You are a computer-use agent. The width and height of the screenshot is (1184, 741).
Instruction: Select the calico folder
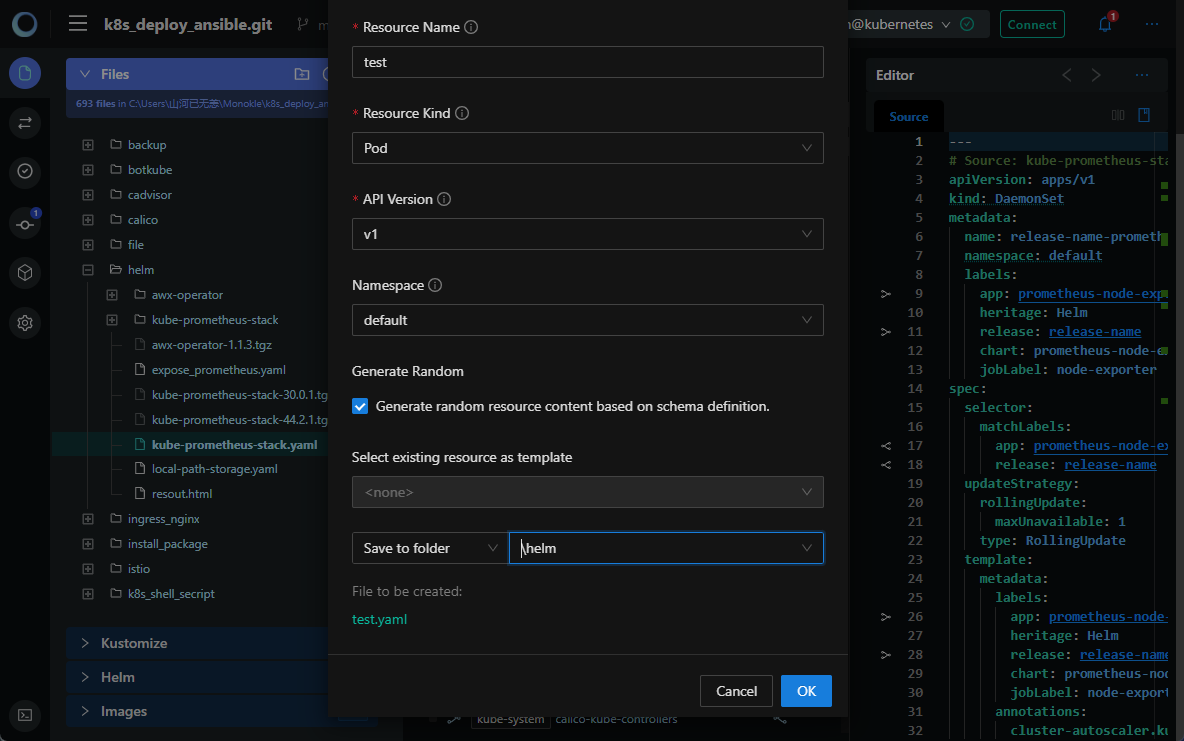(143, 220)
